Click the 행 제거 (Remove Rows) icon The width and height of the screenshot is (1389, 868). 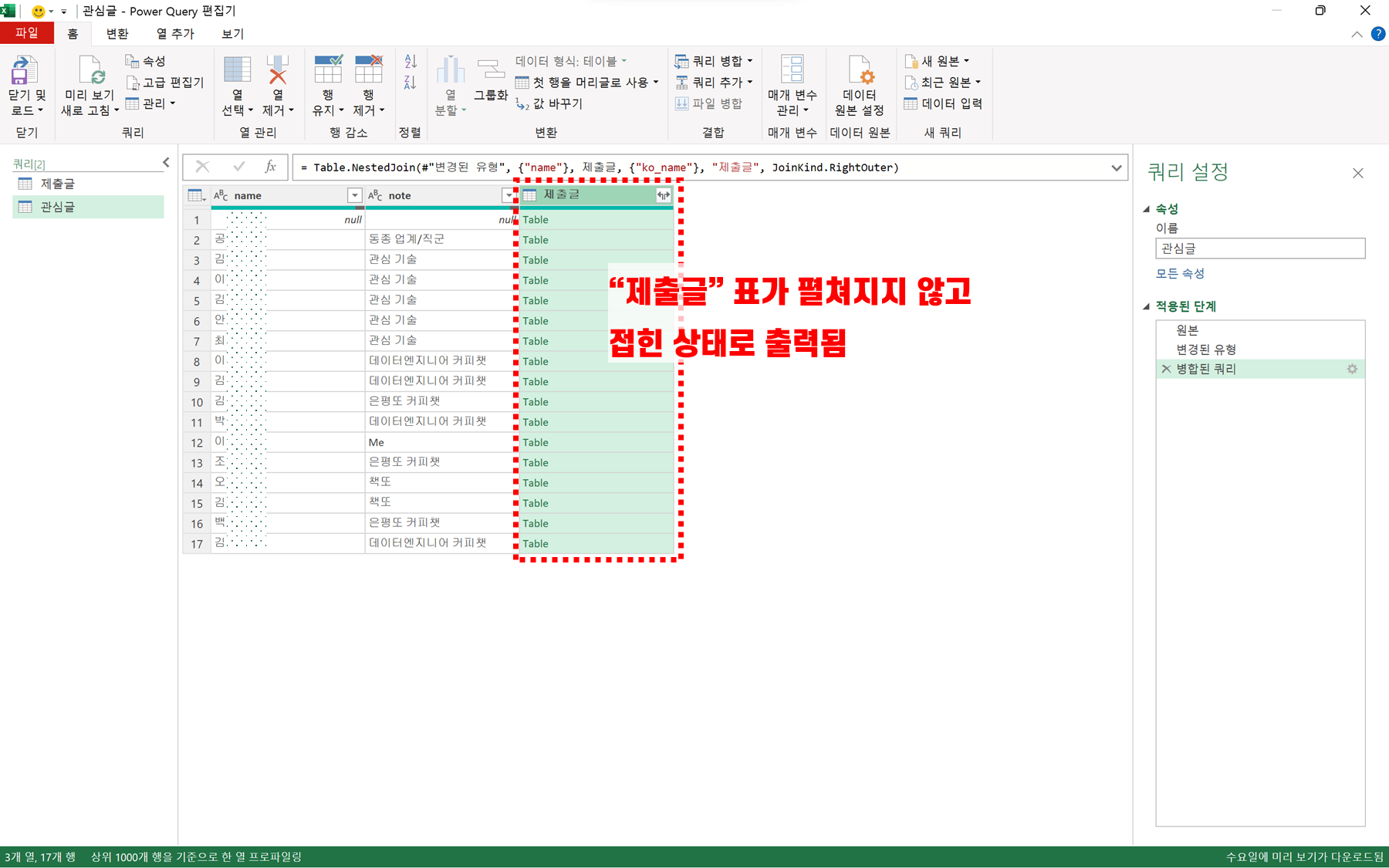pyautogui.click(x=368, y=69)
